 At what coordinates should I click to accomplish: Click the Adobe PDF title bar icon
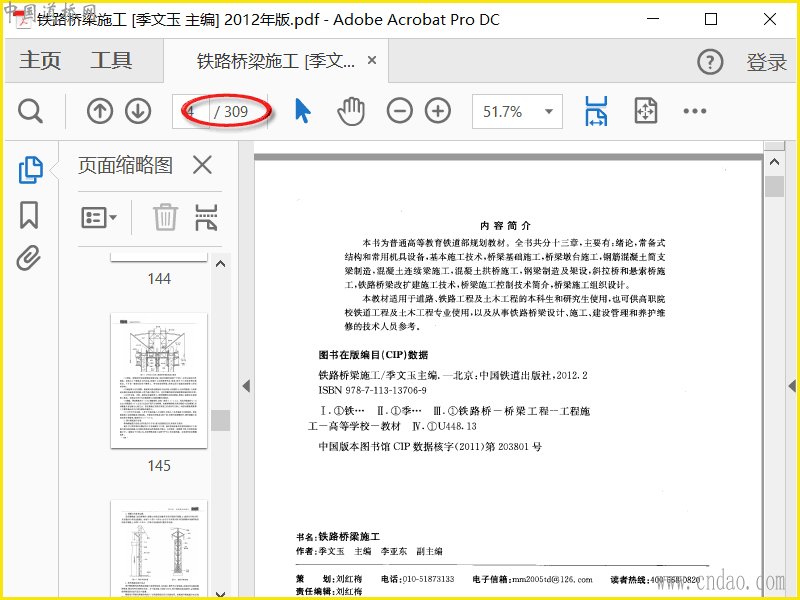[23, 19]
